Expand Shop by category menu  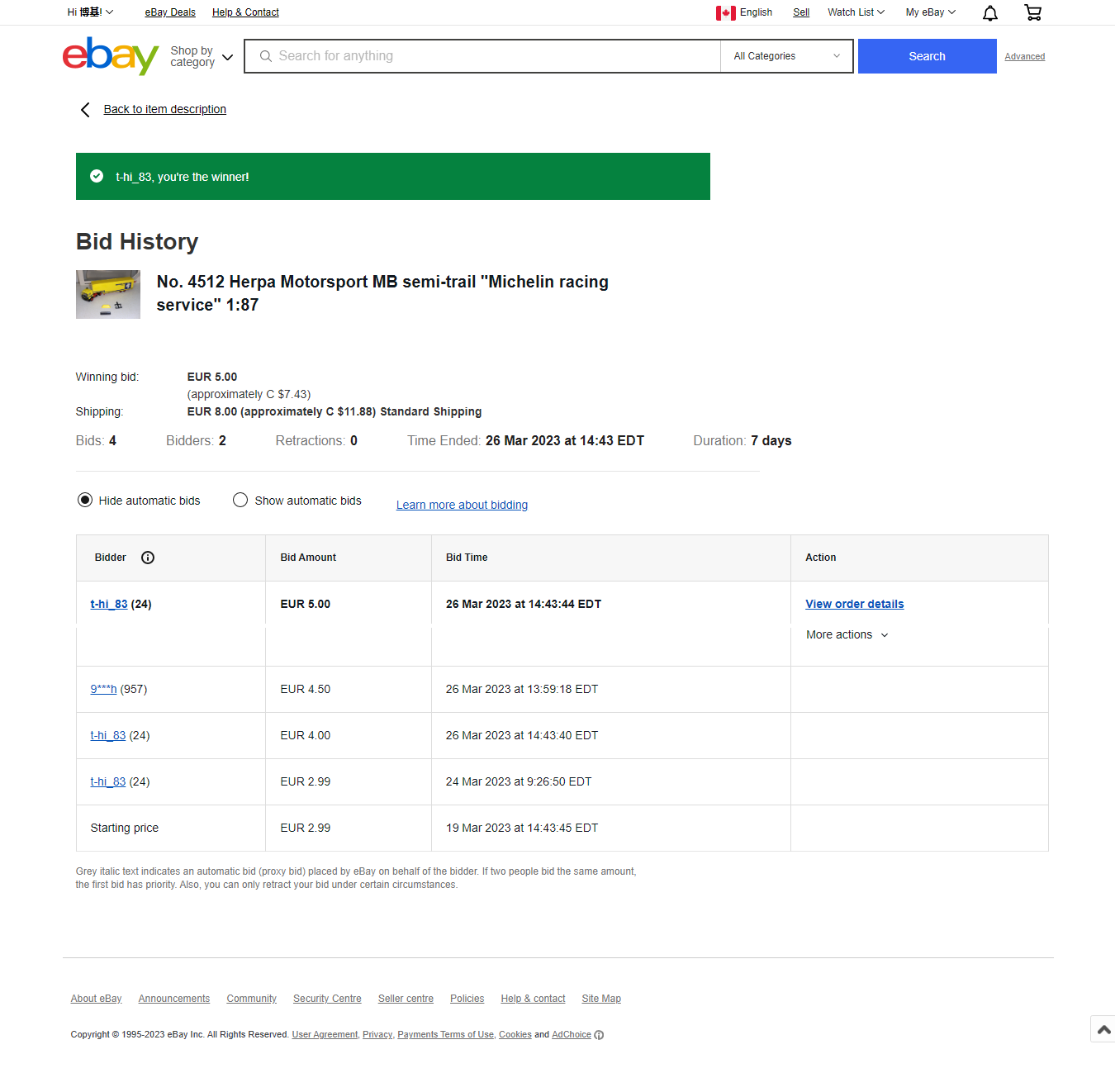[202, 56]
